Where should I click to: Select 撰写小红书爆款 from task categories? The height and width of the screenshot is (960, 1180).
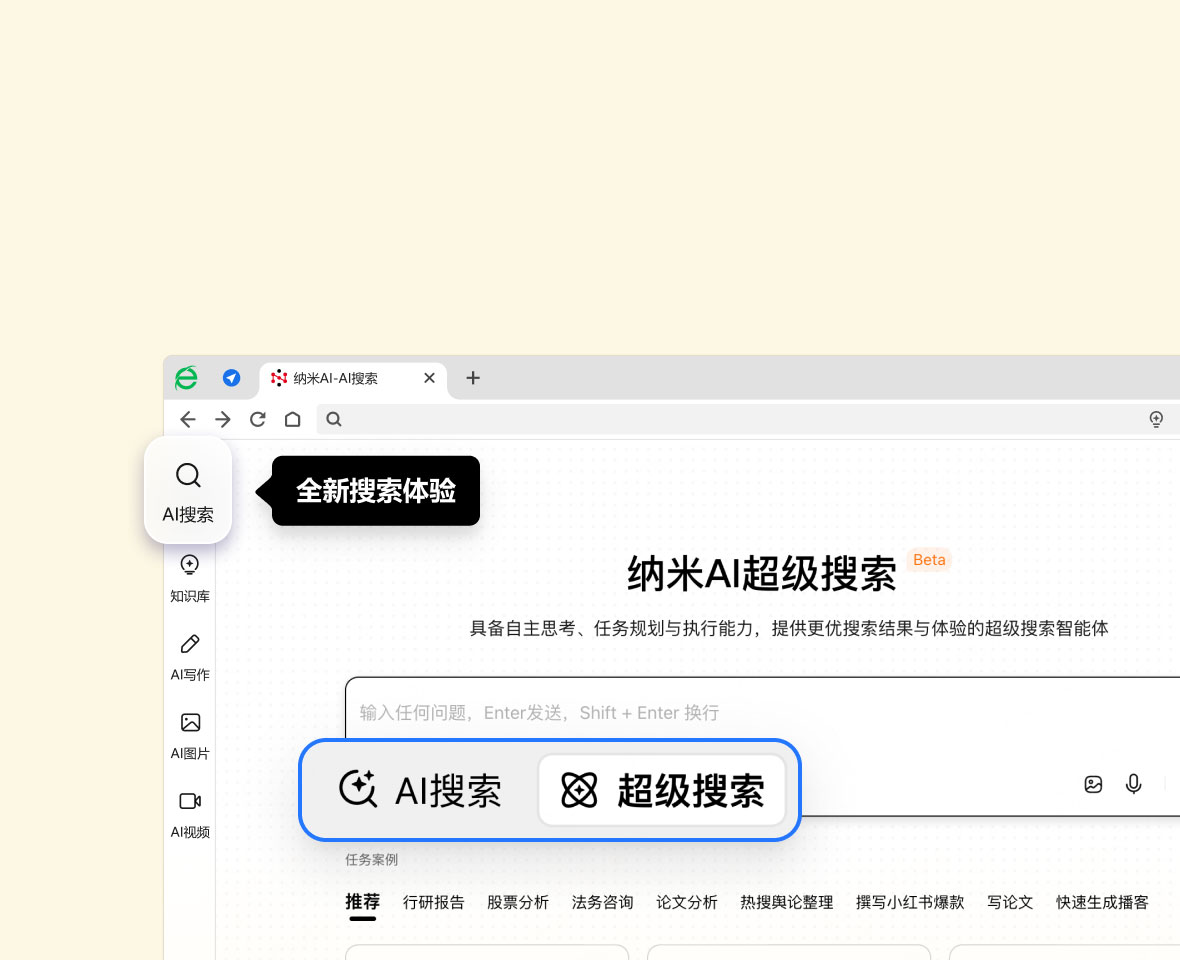(x=909, y=902)
